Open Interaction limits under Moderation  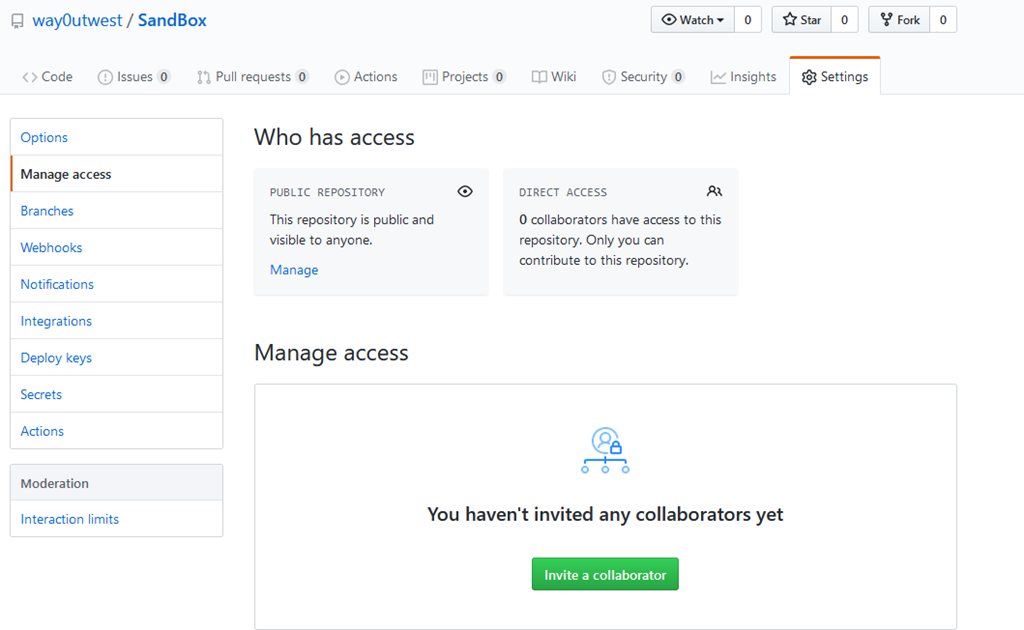[x=70, y=519]
